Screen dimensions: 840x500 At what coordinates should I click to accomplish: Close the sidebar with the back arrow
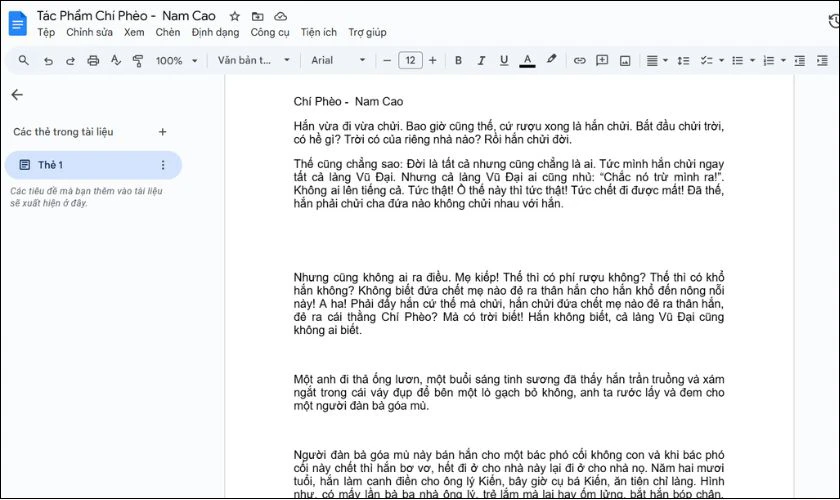17,95
